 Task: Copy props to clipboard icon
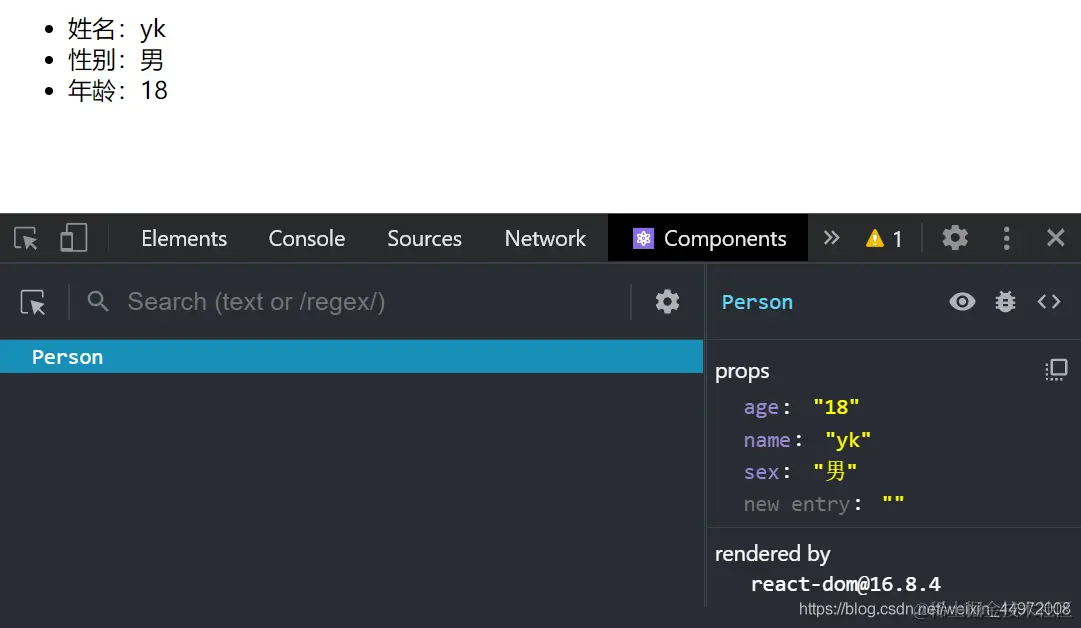tap(1056, 371)
